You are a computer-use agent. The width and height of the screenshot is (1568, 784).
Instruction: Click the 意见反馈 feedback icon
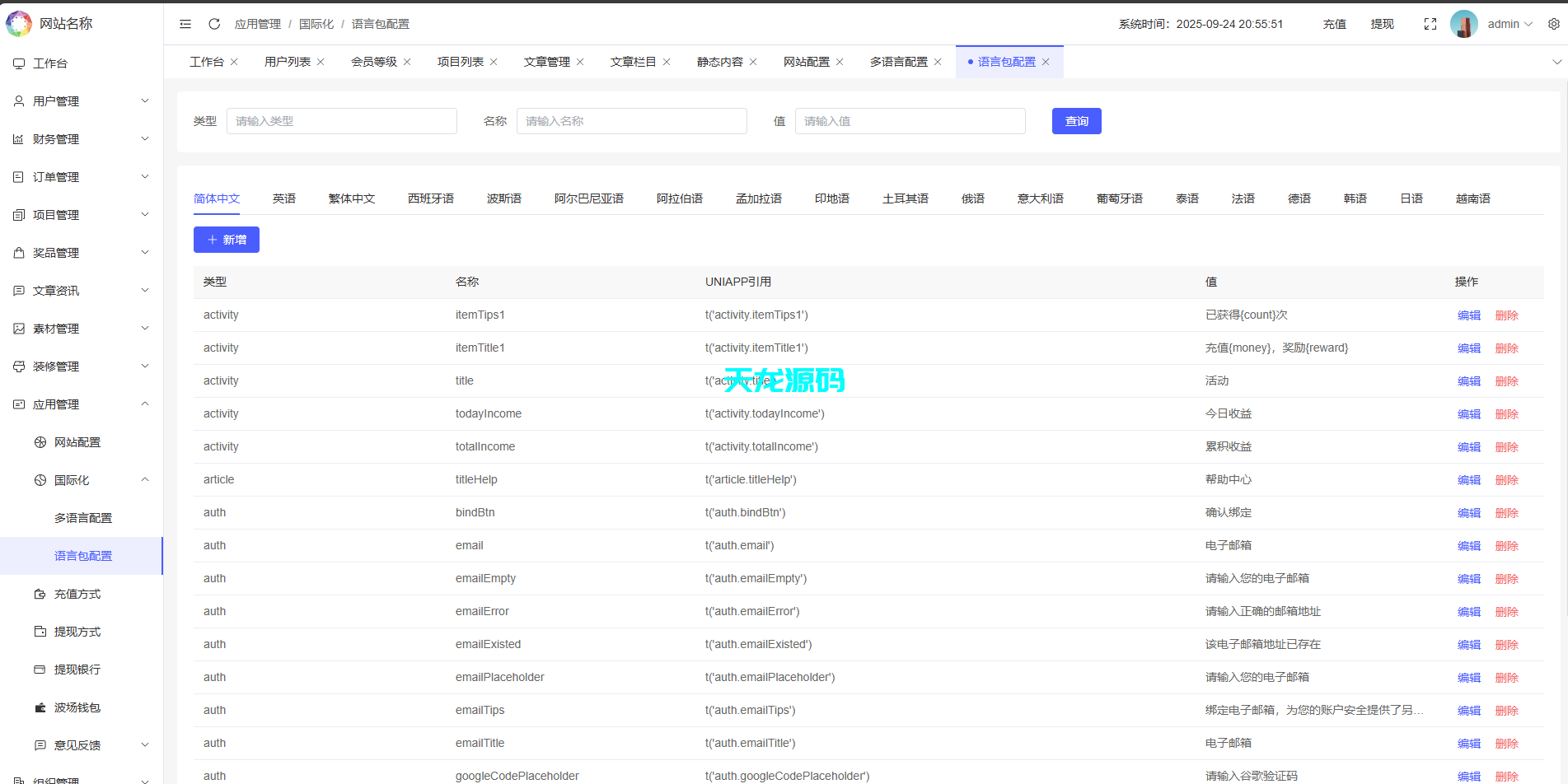pyautogui.click(x=40, y=744)
